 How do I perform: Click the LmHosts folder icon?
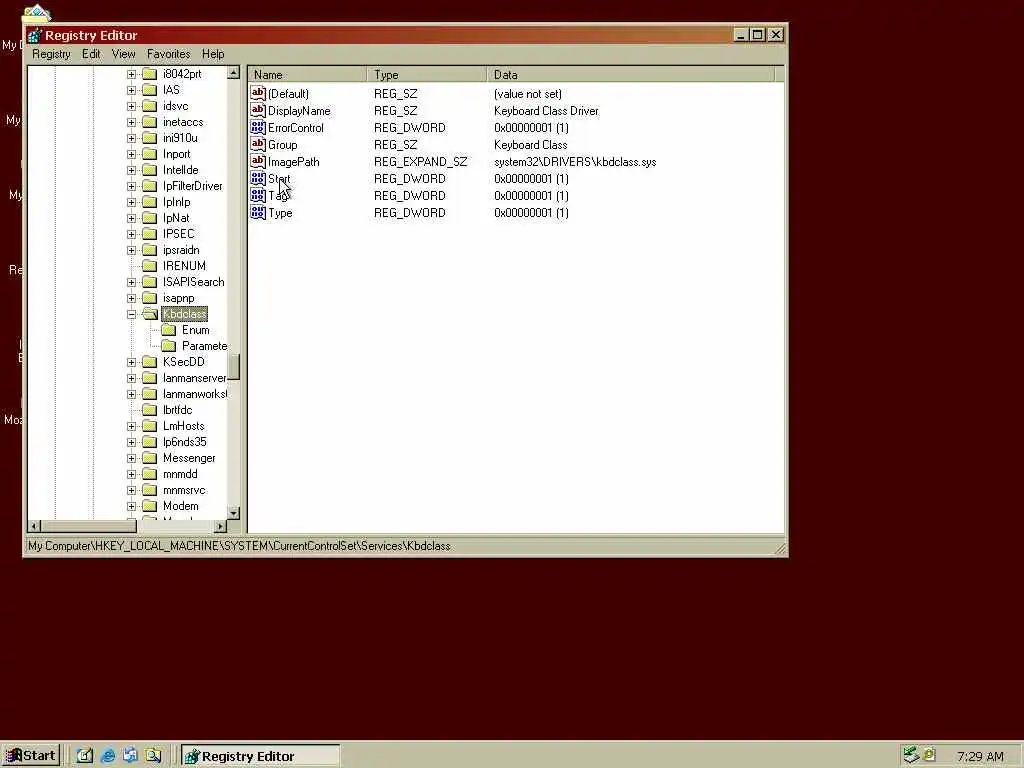coord(150,426)
